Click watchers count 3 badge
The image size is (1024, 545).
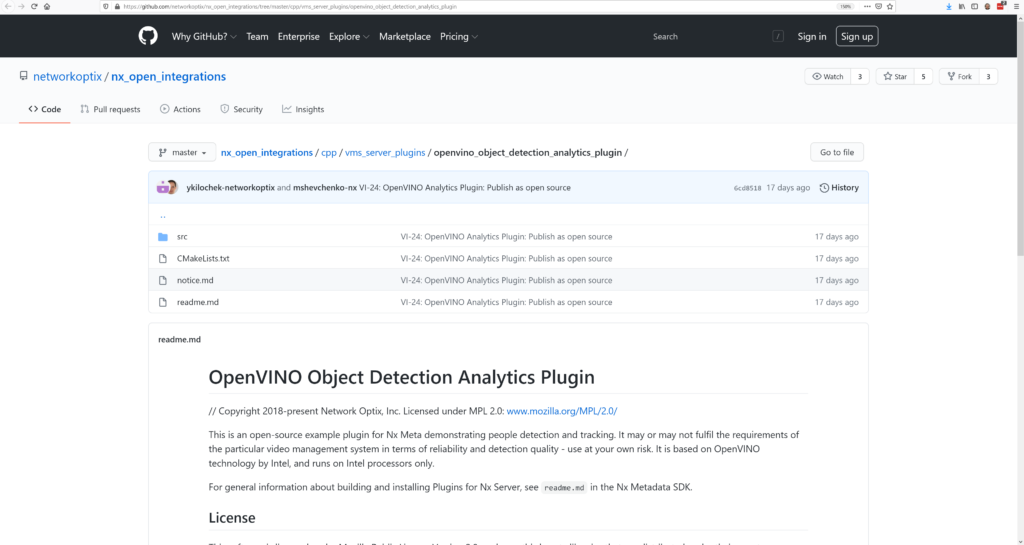(x=859, y=76)
